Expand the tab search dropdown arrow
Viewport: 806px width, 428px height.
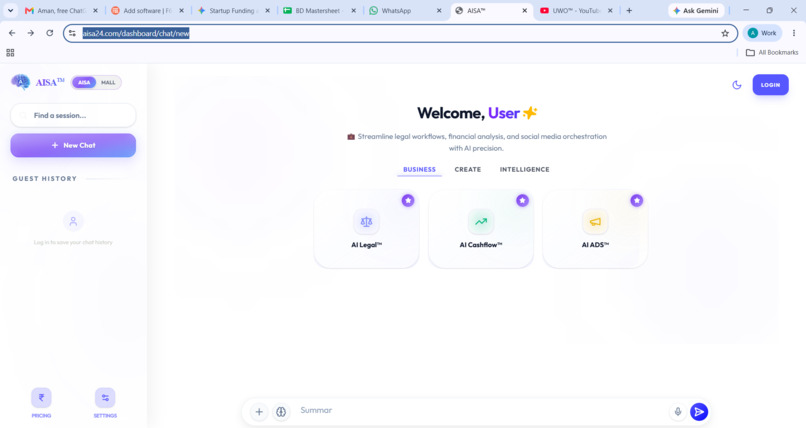10,10
